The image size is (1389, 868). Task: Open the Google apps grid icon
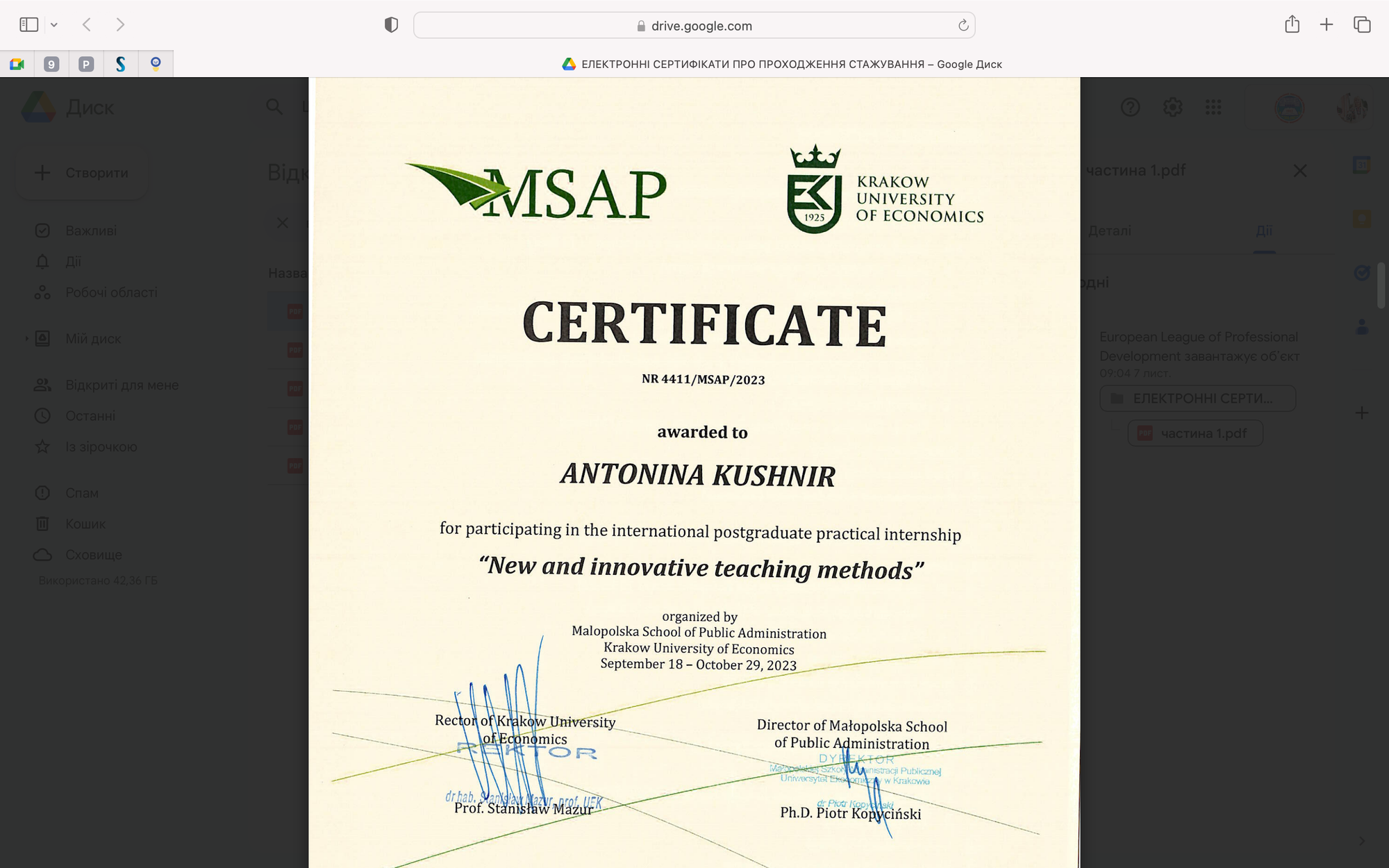point(1213,108)
